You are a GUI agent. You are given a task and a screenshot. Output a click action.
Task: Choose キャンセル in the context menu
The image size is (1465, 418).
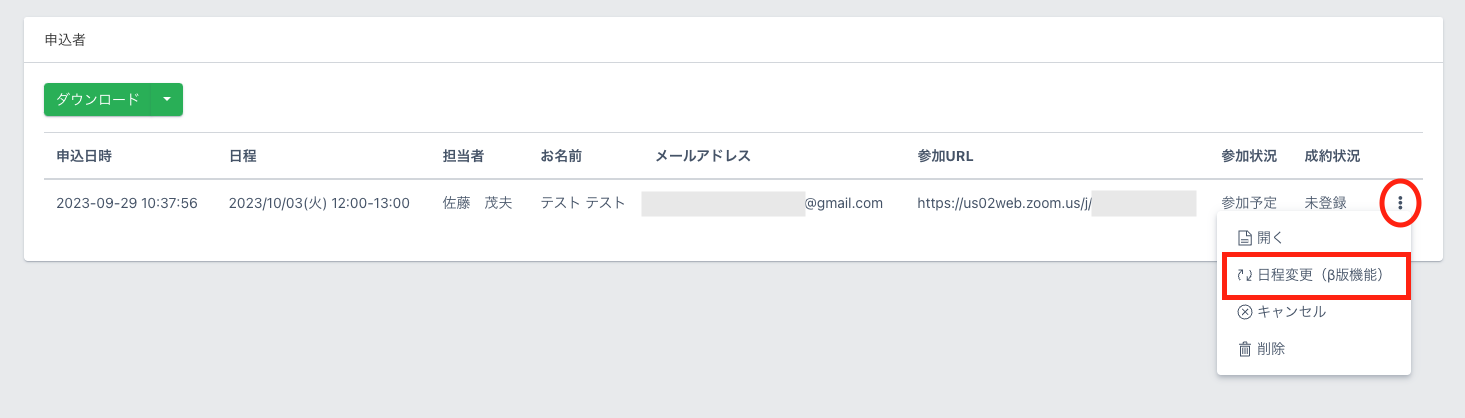coord(1289,312)
